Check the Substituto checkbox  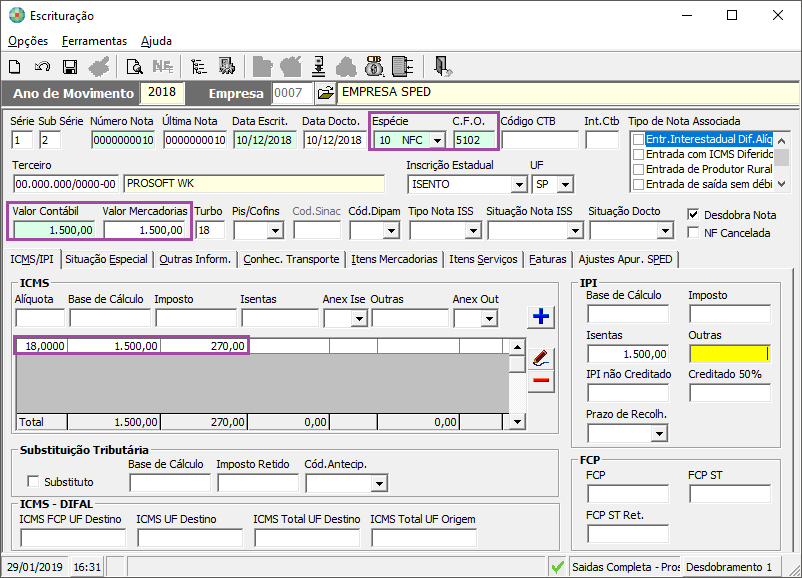34,482
